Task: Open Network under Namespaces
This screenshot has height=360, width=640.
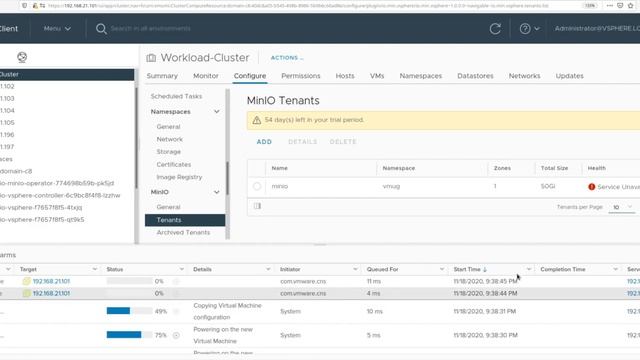Action: (x=169, y=139)
